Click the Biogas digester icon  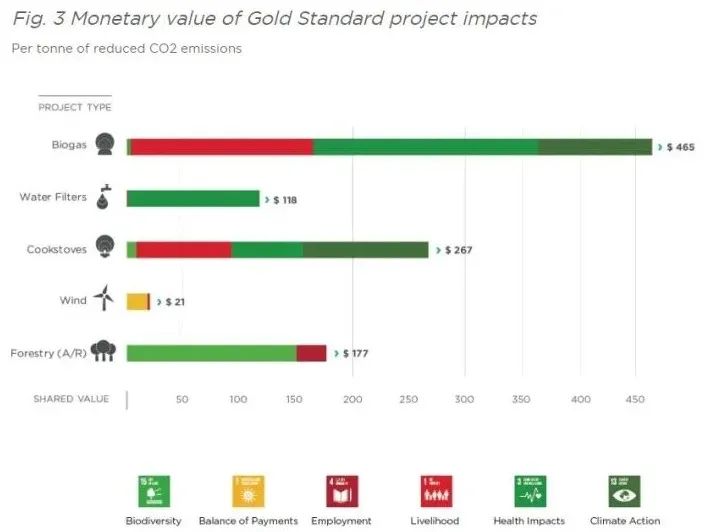tap(103, 144)
